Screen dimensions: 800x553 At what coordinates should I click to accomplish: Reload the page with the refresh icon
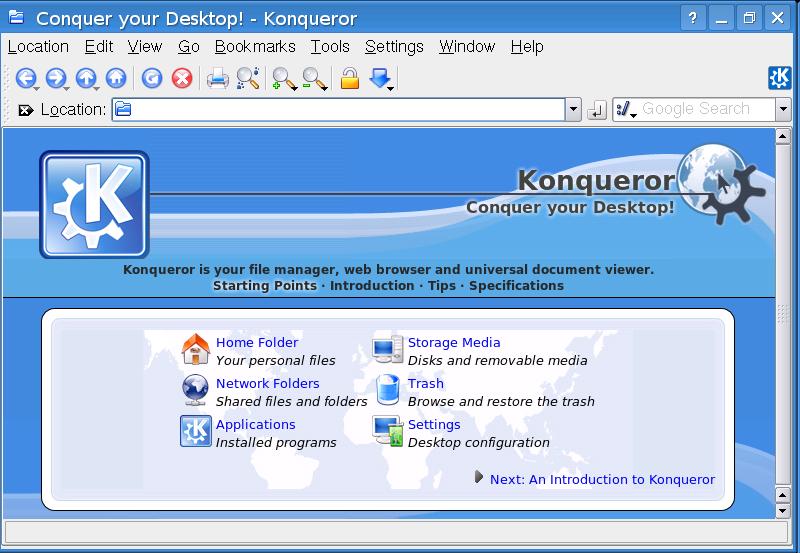(152, 78)
